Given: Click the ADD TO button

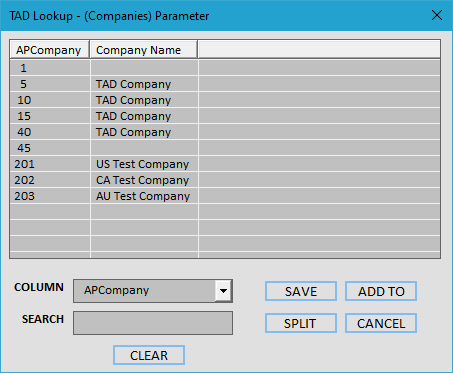Looking at the screenshot, I should point(381,291).
